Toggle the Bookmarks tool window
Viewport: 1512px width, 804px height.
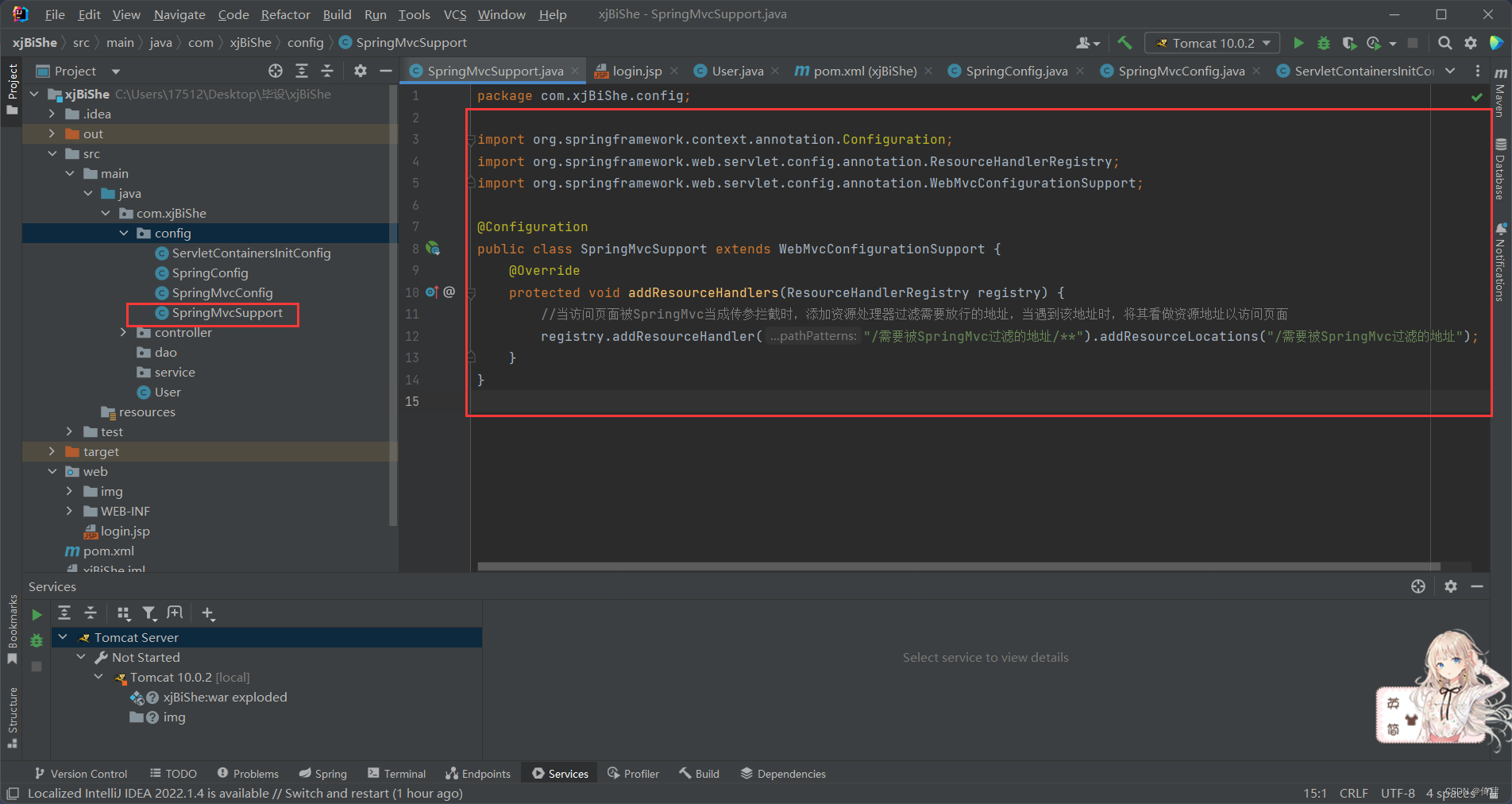(12, 630)
